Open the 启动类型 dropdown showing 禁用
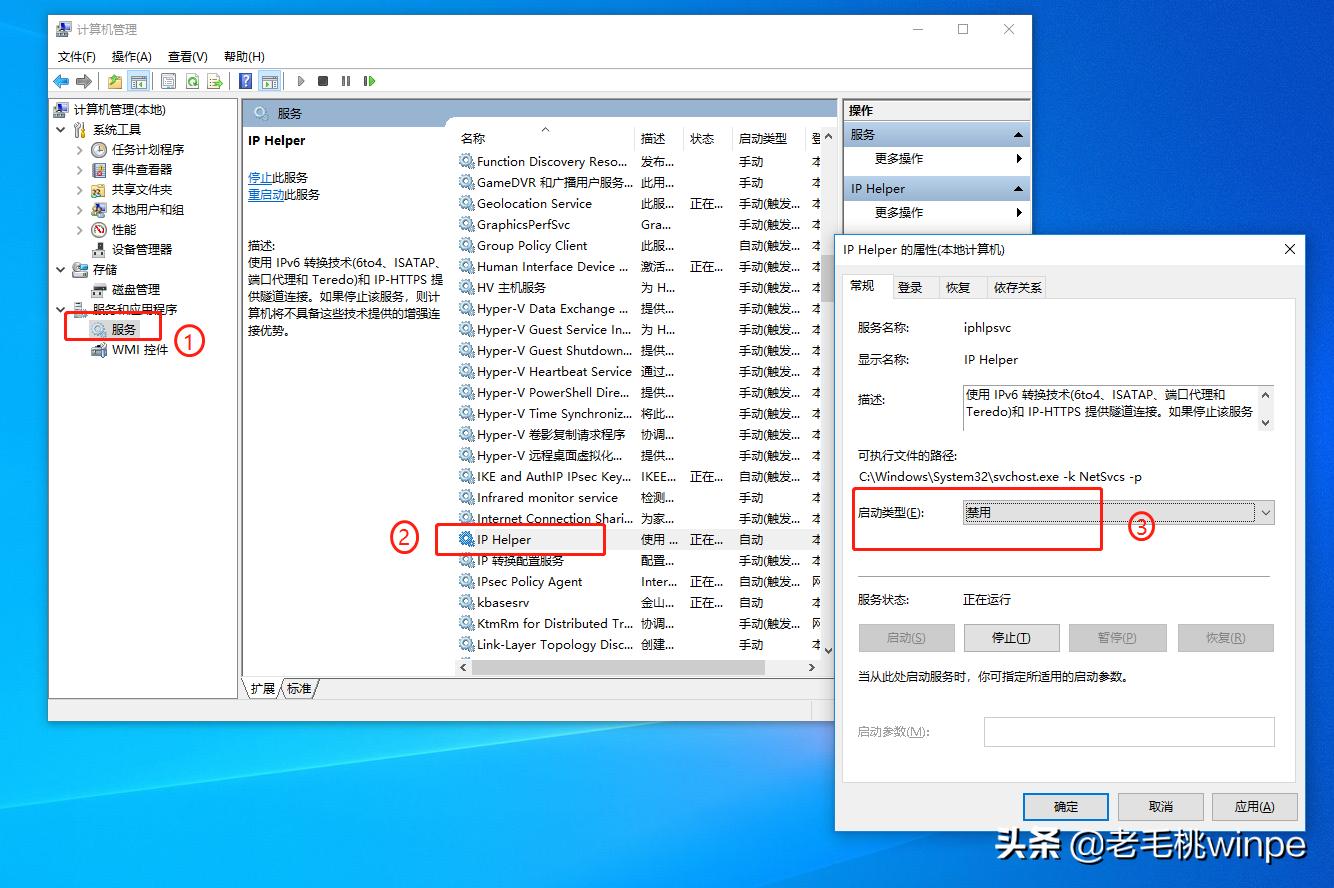The width and height of the screenshot is (1334, 888). (1267, 512)
